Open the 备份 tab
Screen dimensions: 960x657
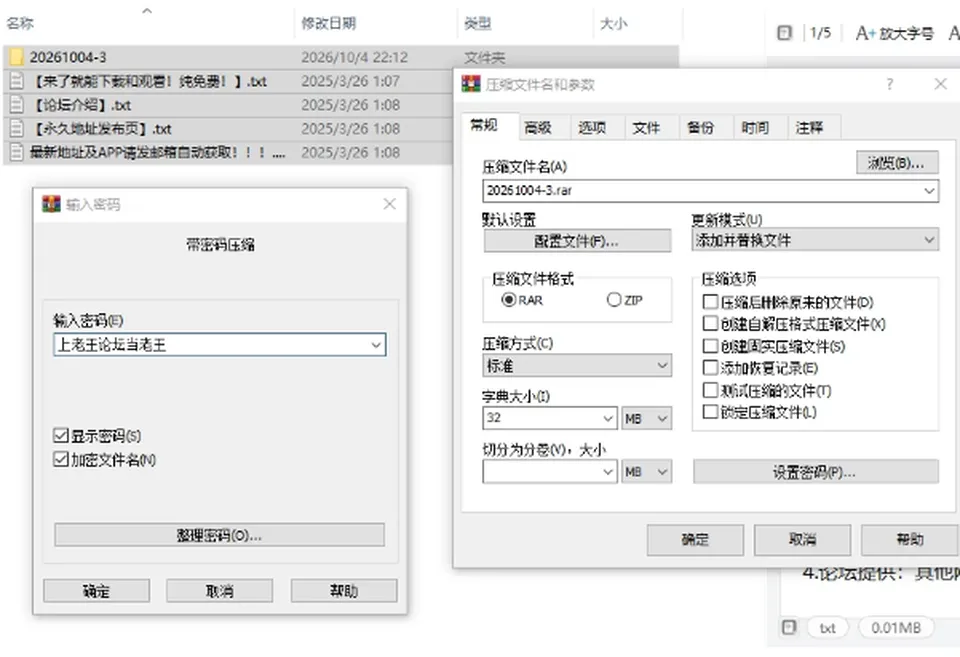click(x=700, y=127)
